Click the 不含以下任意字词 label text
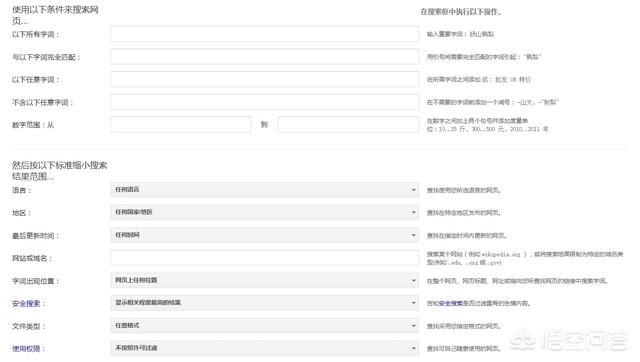Image resolution: width=640 pixels, height=362 pixels. [x=42, y=103]
